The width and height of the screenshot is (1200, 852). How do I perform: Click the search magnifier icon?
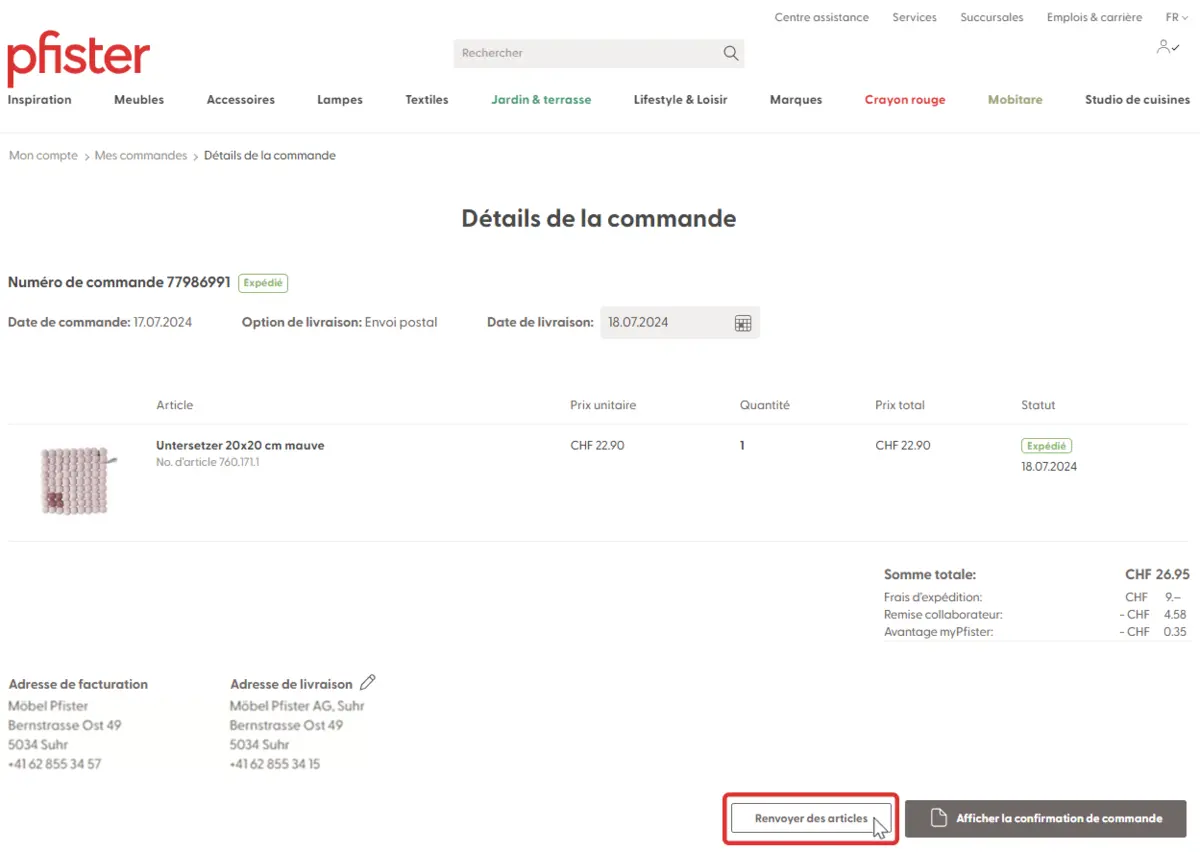[731, 53]
